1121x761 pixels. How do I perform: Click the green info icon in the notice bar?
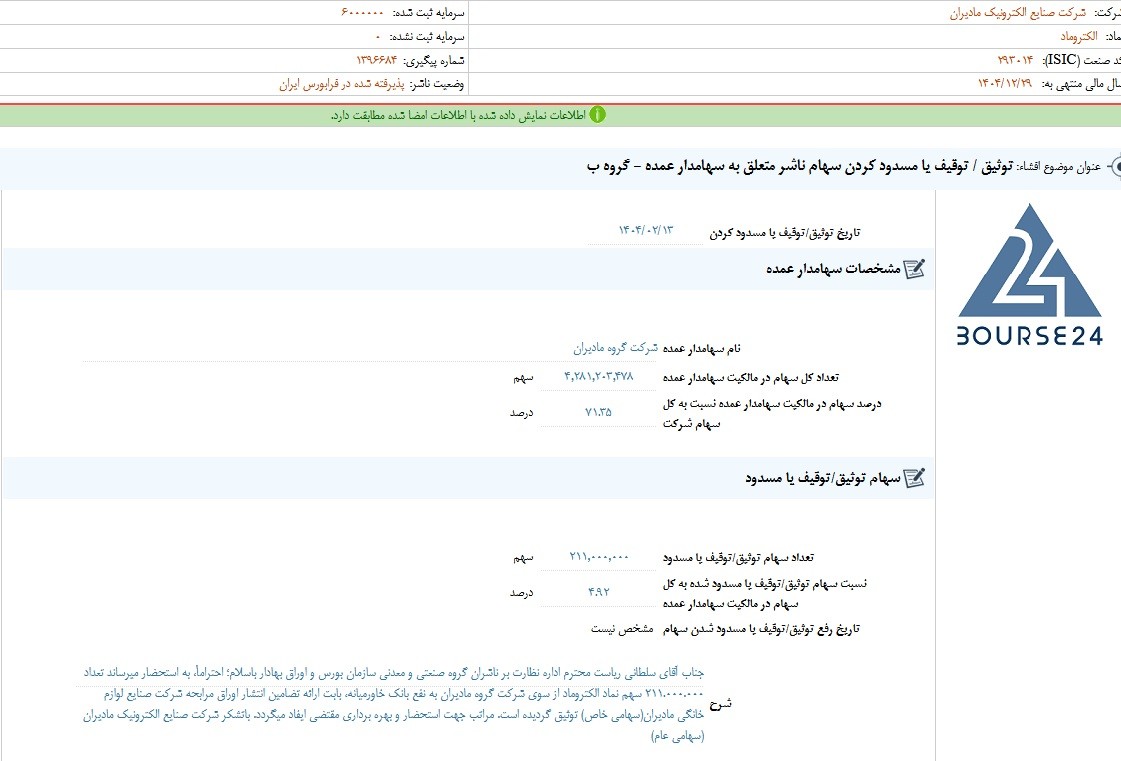pyautogui.click(x=597, y=114)
